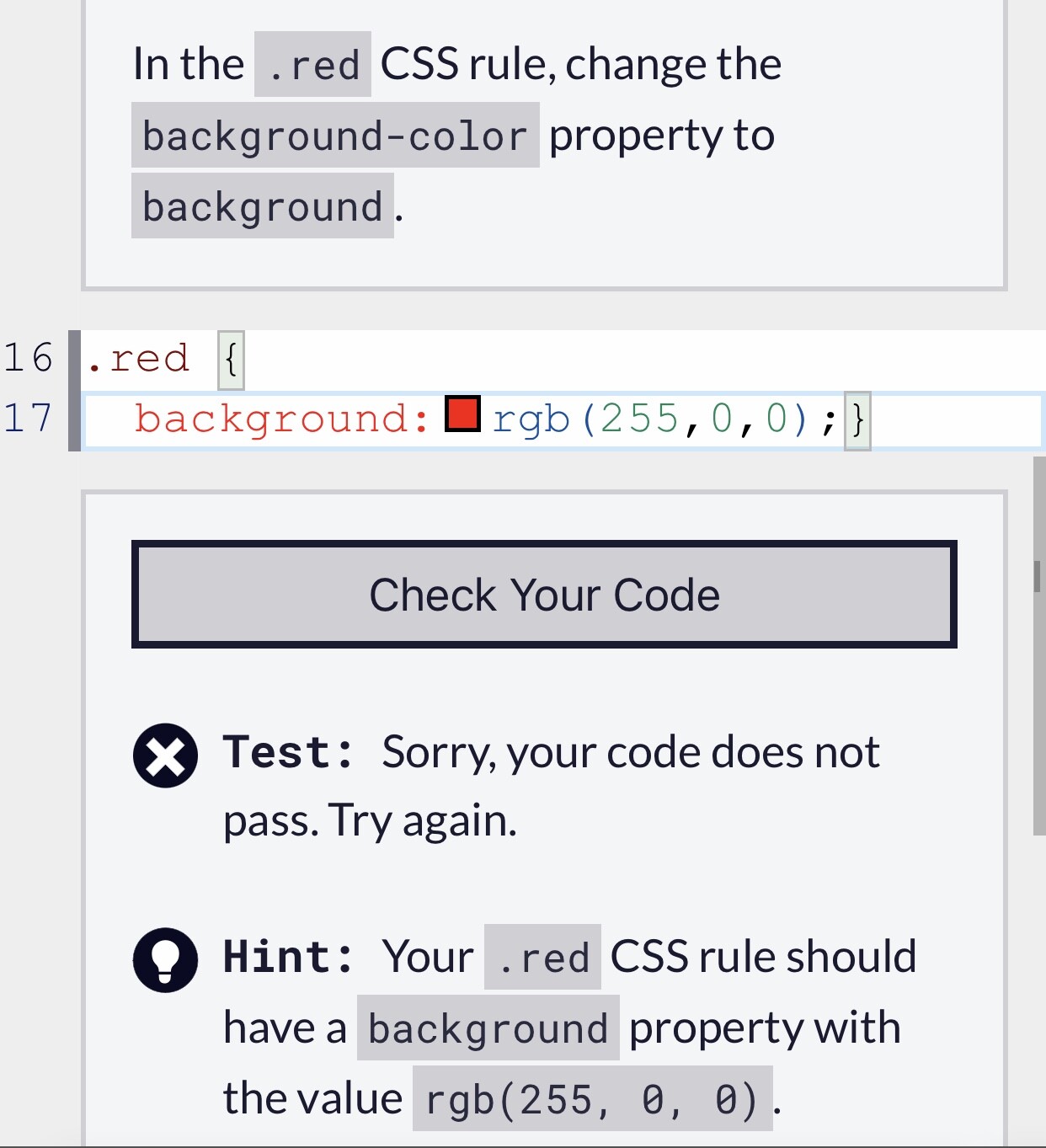Click the highlighted .red code snippet in instructions
Image resolution: width=1046 pixels, height=1148 pixels.
coord(311,62)
